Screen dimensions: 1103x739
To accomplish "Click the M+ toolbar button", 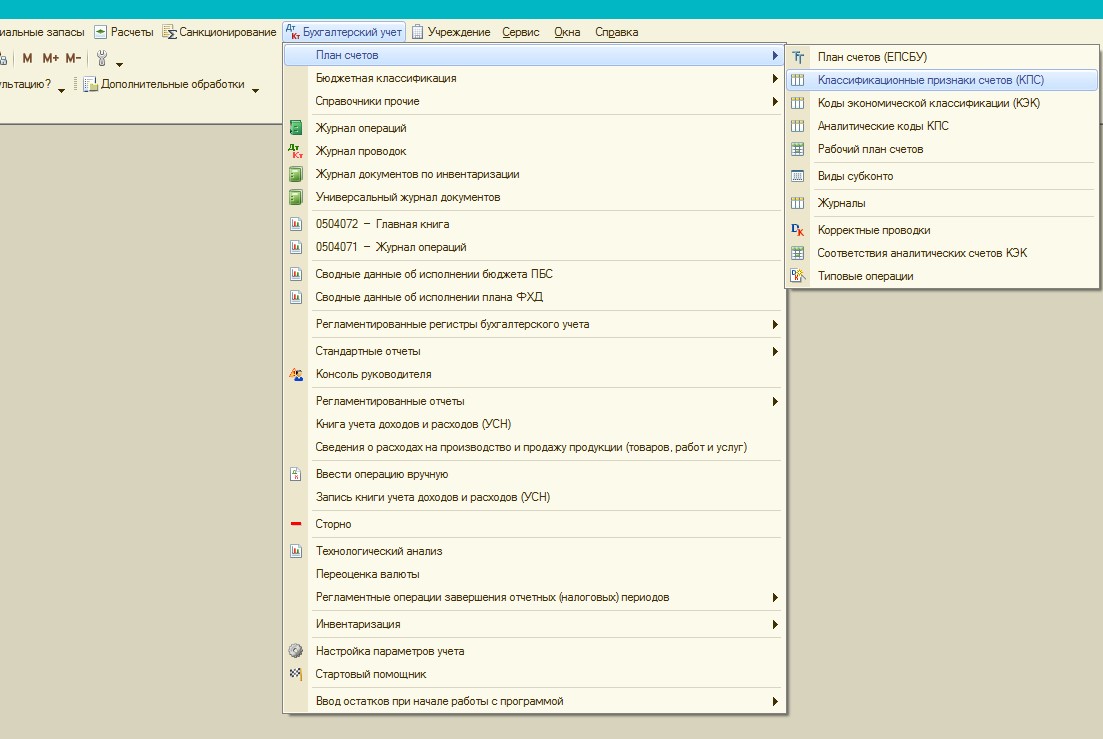I will point(50,58).
